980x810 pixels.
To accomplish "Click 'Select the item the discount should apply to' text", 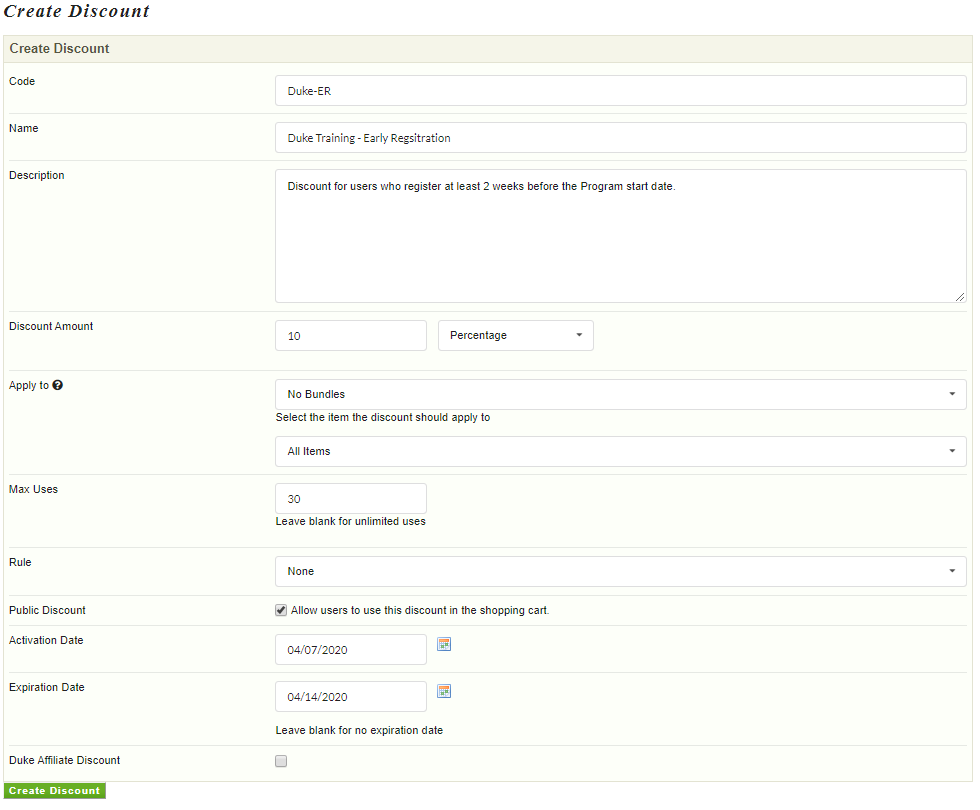I will click(x=382, y=417).
